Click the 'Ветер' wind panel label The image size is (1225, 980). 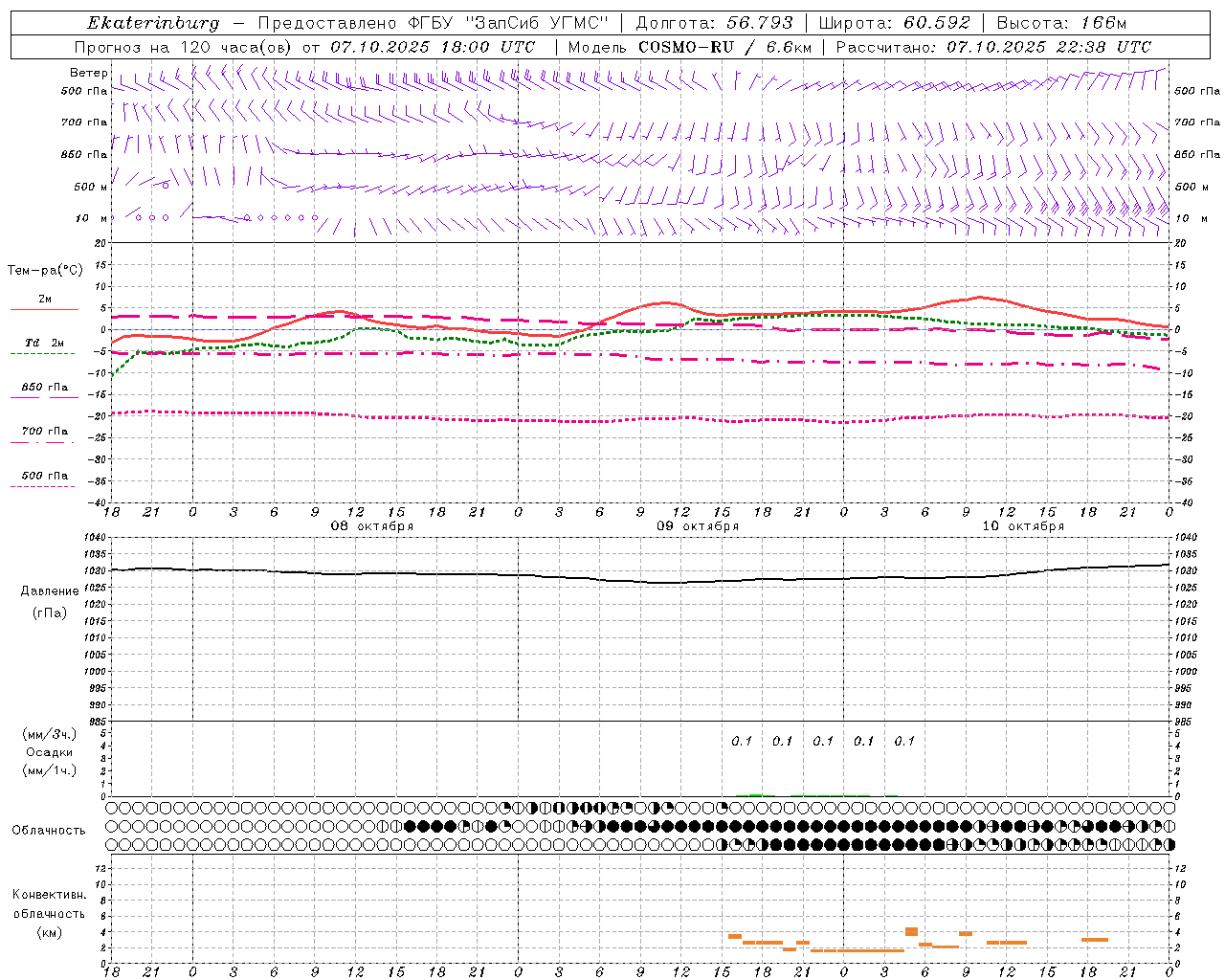(x=89, y=73)
